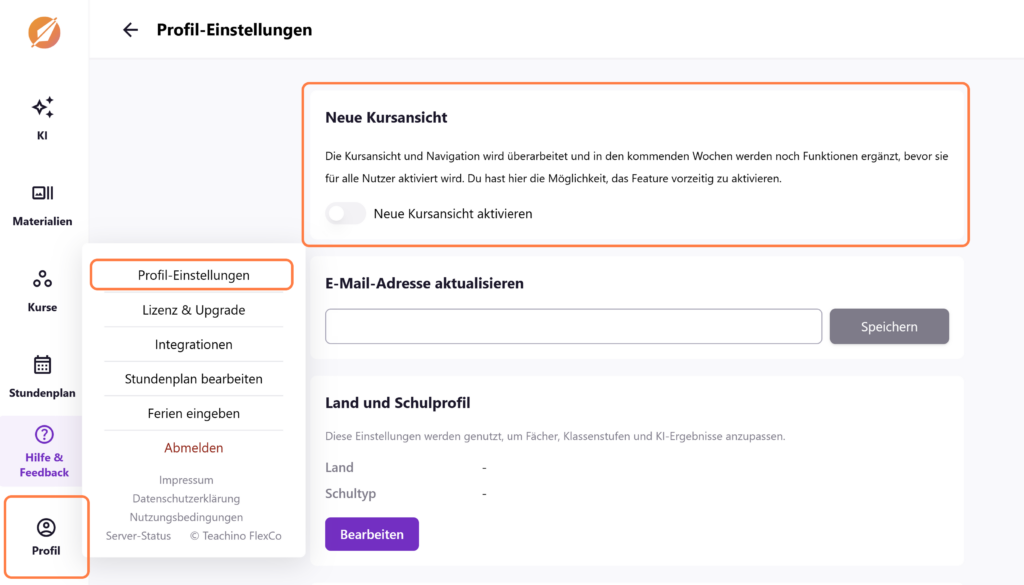Choose Stundenplan bearbeiten
Screen dimensions: 1024x585
pos(192,379)
